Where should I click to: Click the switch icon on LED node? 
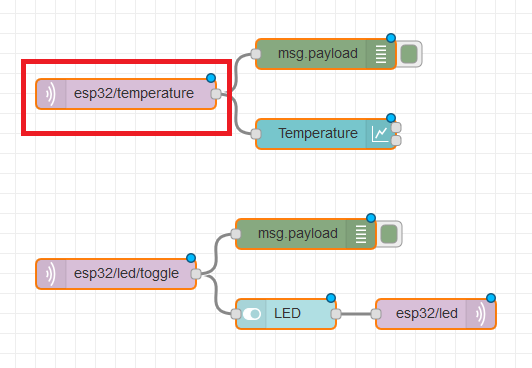[x=251, y=314]
